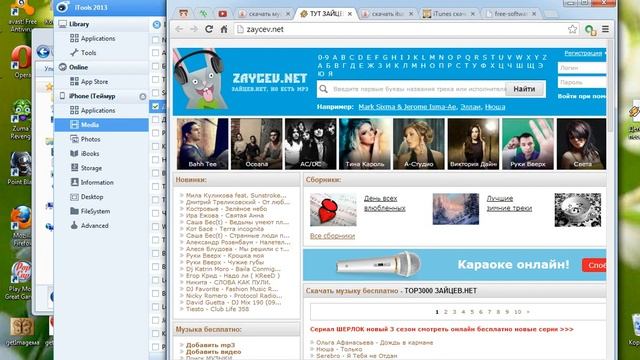
Task: Open День всех влюблённых collection link
Action: click(x=384, y=203)
